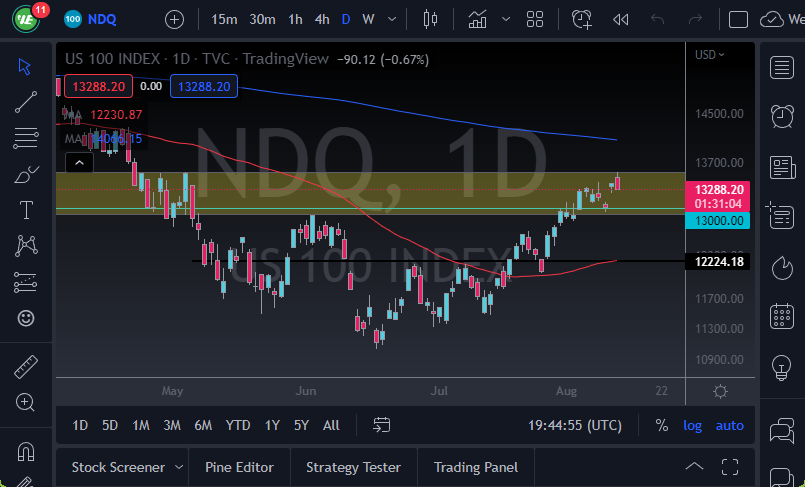Open the Calendar panel icon

point(782,317)
